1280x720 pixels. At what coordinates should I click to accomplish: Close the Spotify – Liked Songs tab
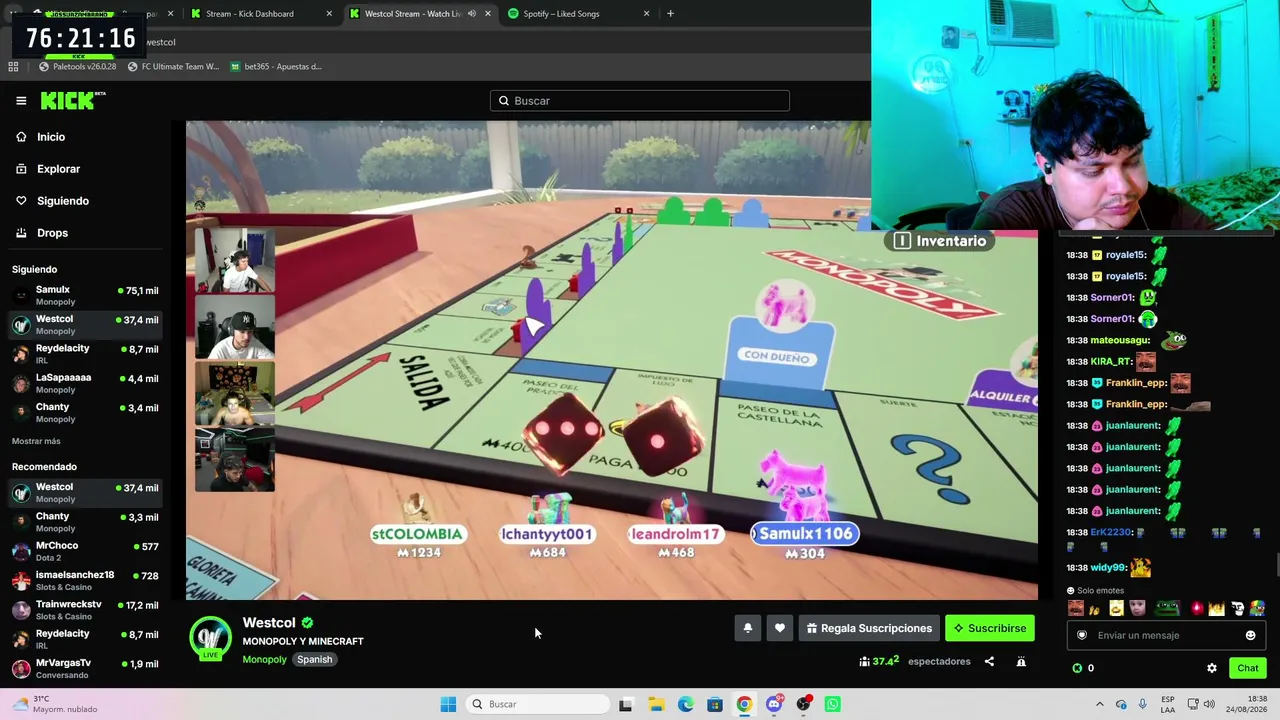[646, 14]
